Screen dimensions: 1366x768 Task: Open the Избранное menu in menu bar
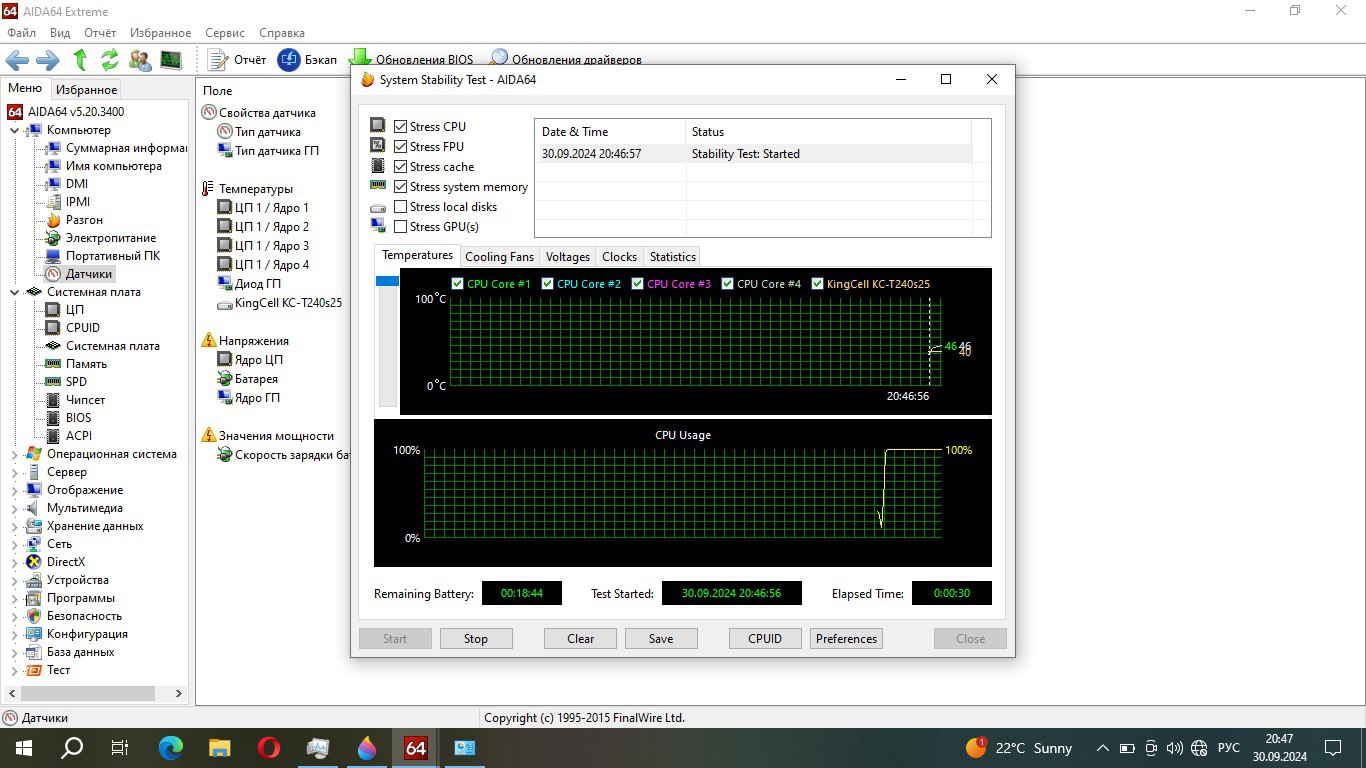coord(159,33)
